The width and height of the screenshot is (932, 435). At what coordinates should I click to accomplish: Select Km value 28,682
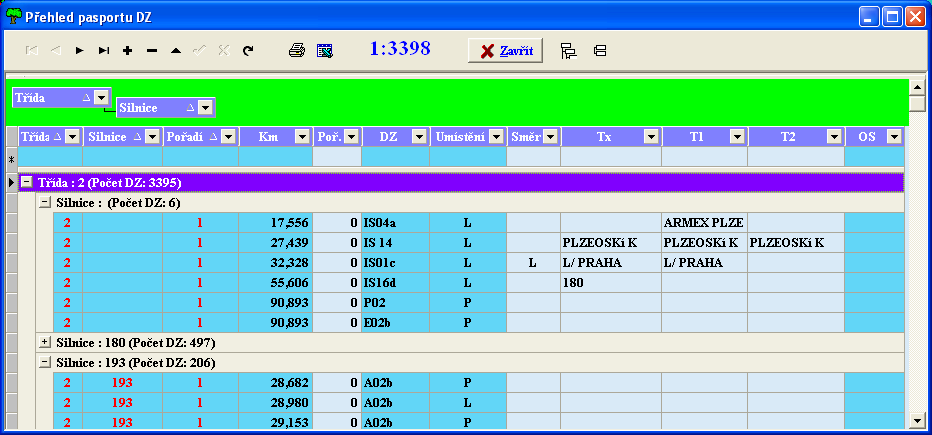pos(276,383)
